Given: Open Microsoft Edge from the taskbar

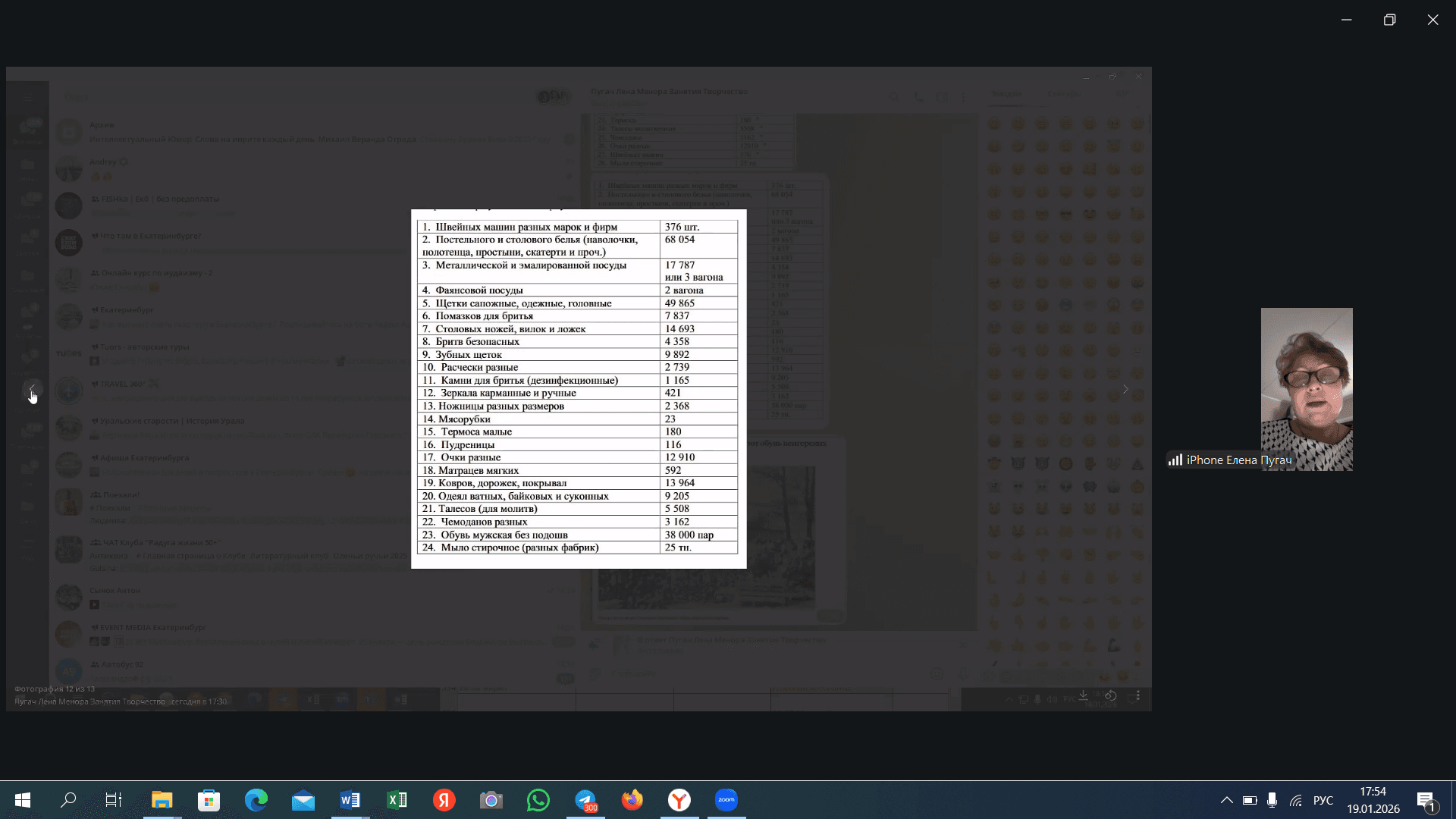Looking at the screenshot, I should pos(256,800).
